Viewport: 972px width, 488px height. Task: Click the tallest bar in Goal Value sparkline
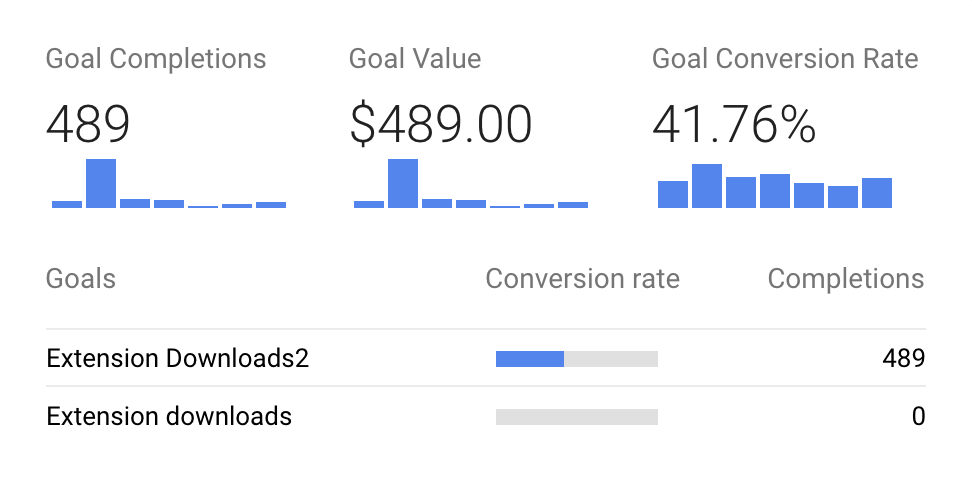click(403, 184)
